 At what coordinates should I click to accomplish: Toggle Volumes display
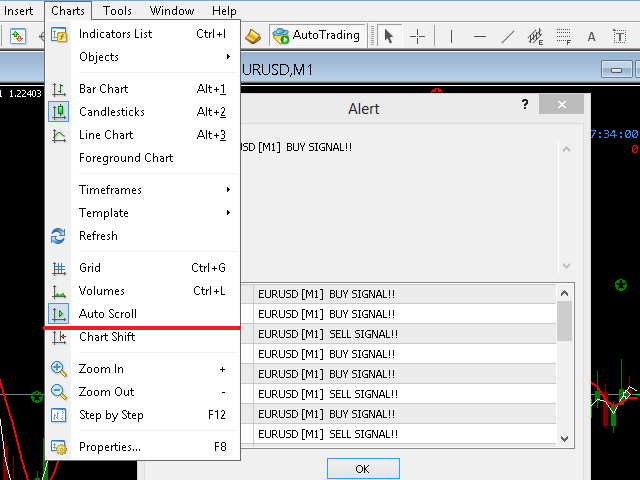(x=142, y=291)
